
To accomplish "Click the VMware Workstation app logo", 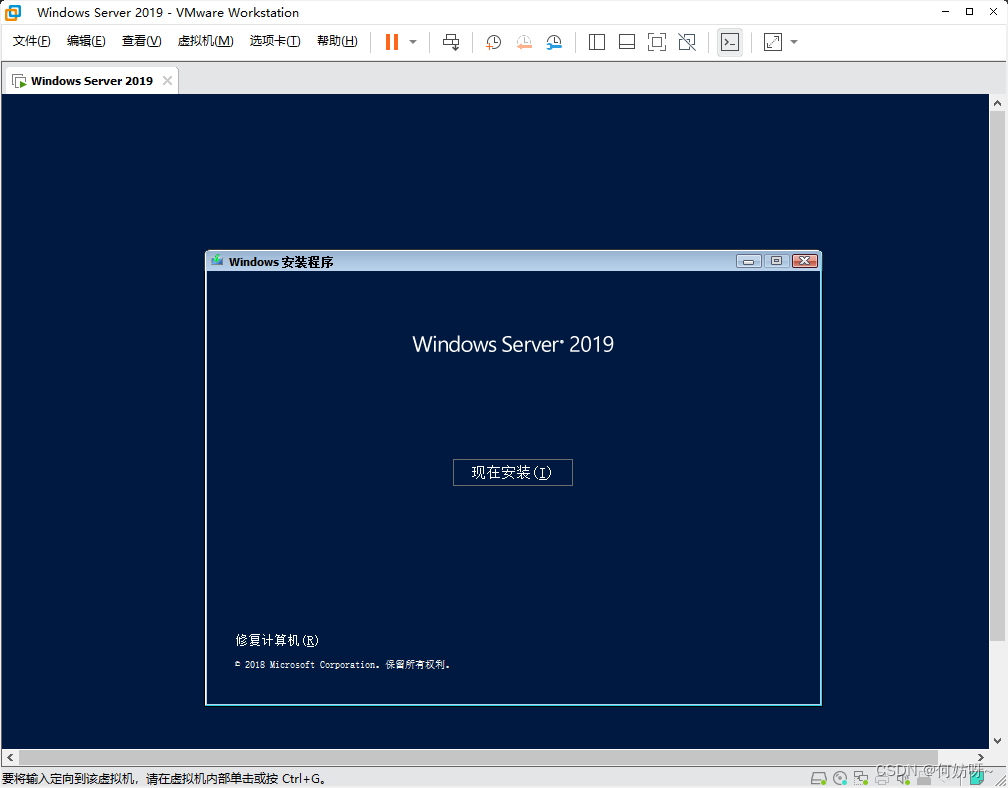I will click(14, 12).
